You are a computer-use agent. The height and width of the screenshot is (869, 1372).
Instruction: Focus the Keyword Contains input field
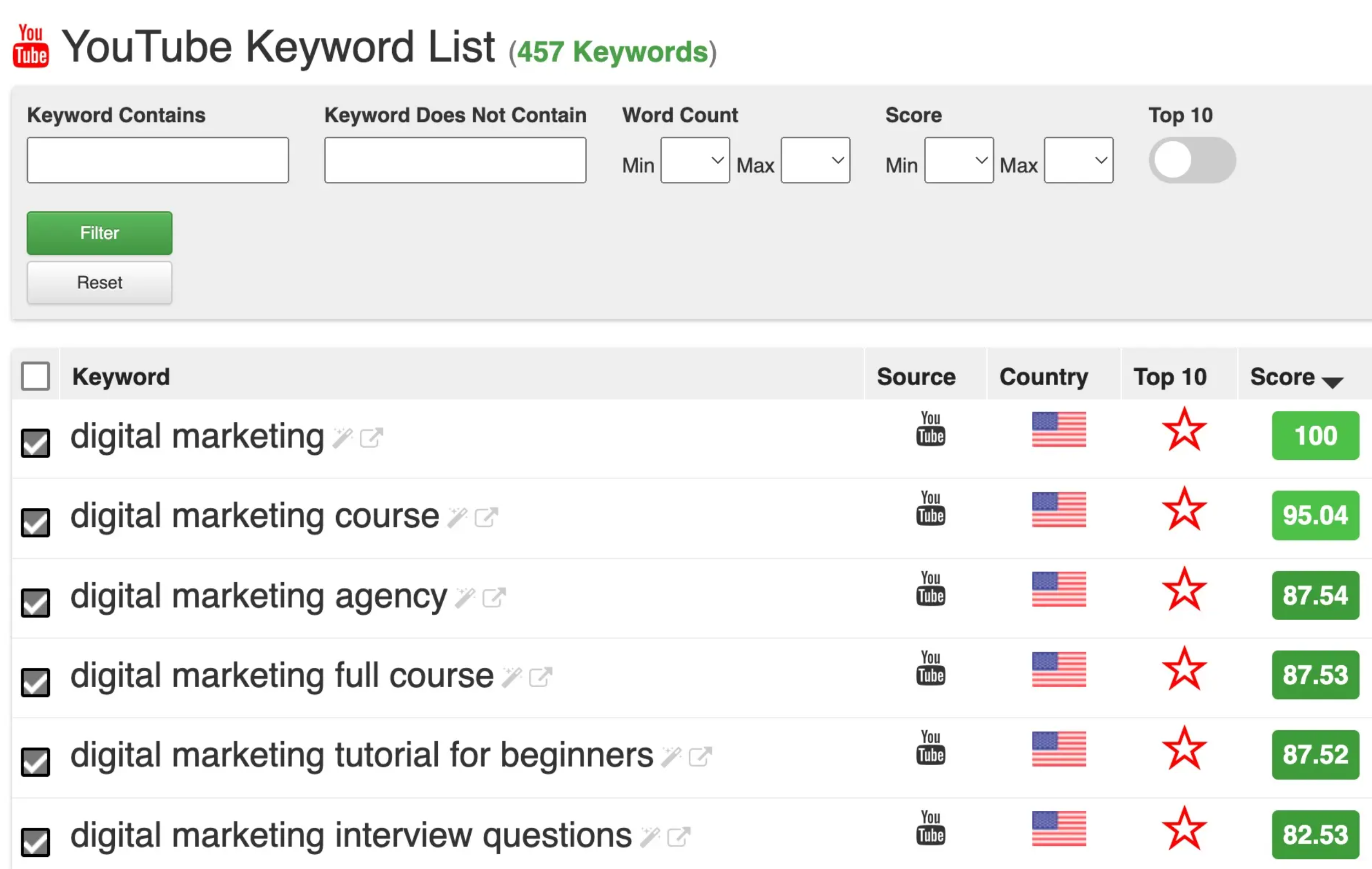(x=158, y=160)
